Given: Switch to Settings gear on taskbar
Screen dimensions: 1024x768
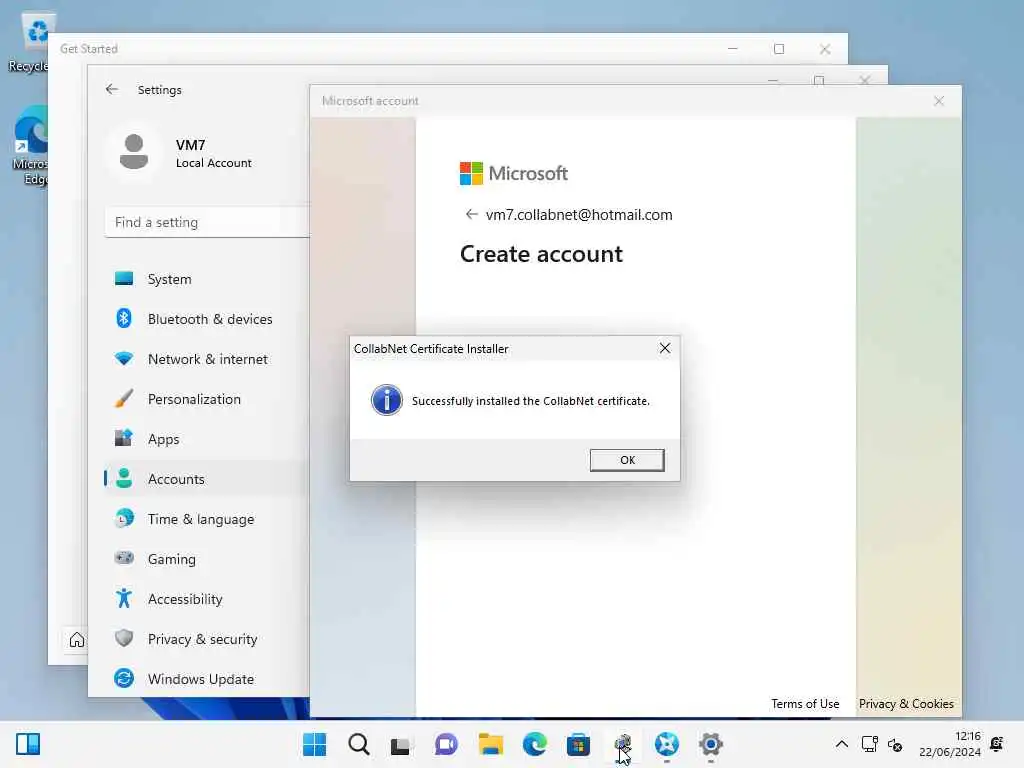Looking at the screenshot, I should (711, 744).
